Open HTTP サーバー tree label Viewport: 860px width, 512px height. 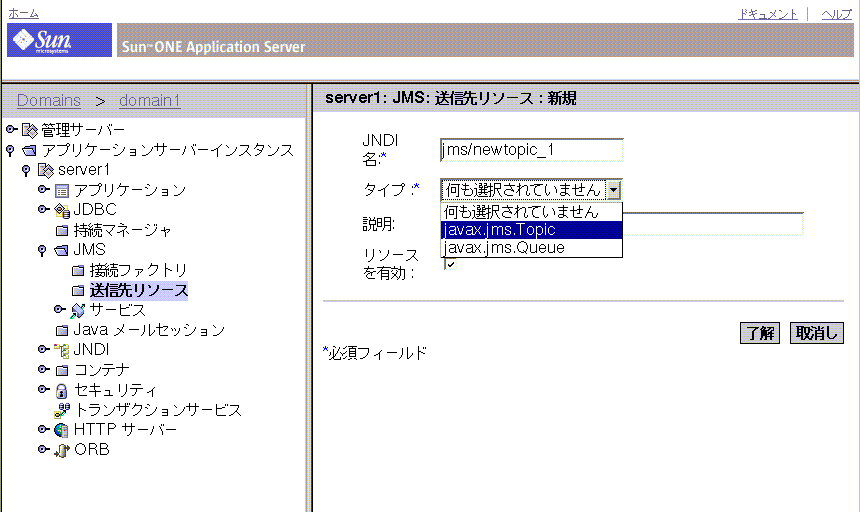125,430
